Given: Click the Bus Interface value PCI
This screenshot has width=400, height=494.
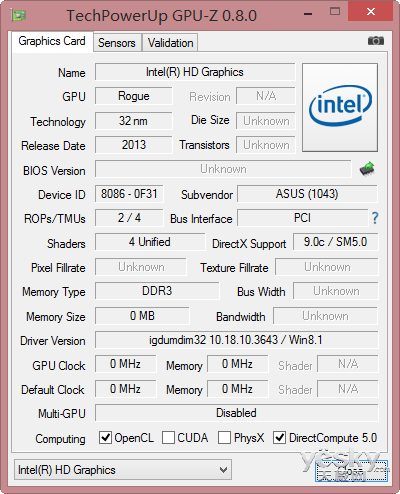Looking at the screenshot, I should point(302,218).
